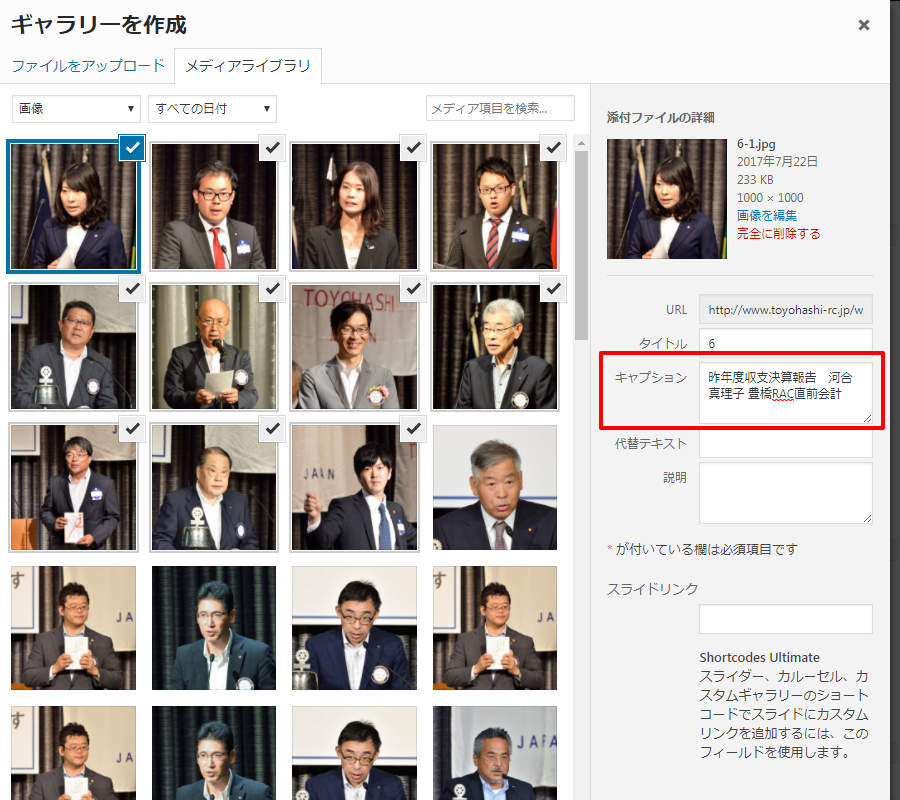This screenshot has height=800, width=900.
Task: Expand the すべての日付 date filter
Action: click(212, 109)
